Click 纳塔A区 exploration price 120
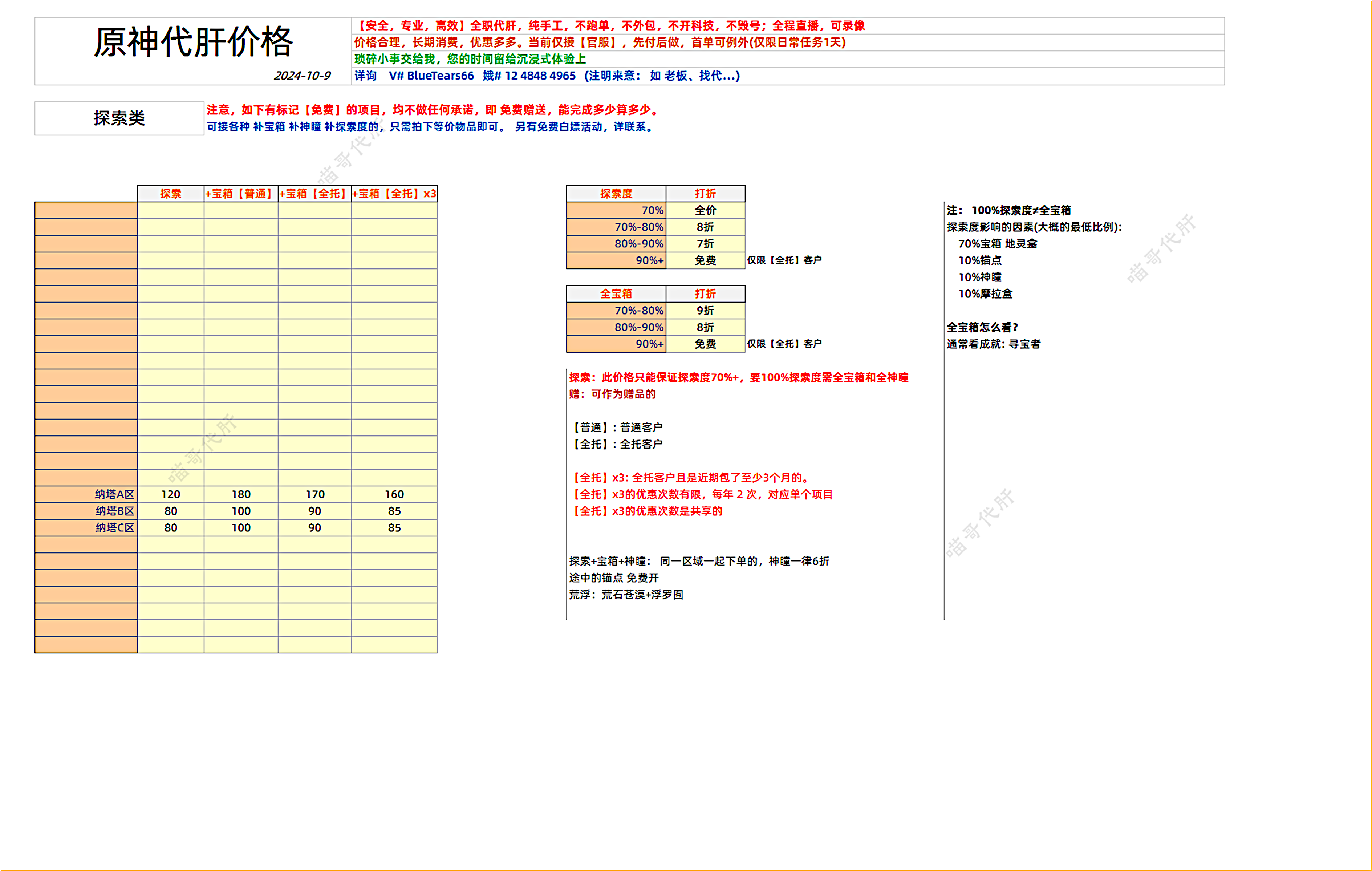Viewport: 1372px width, 871px height. click(170, 494)
